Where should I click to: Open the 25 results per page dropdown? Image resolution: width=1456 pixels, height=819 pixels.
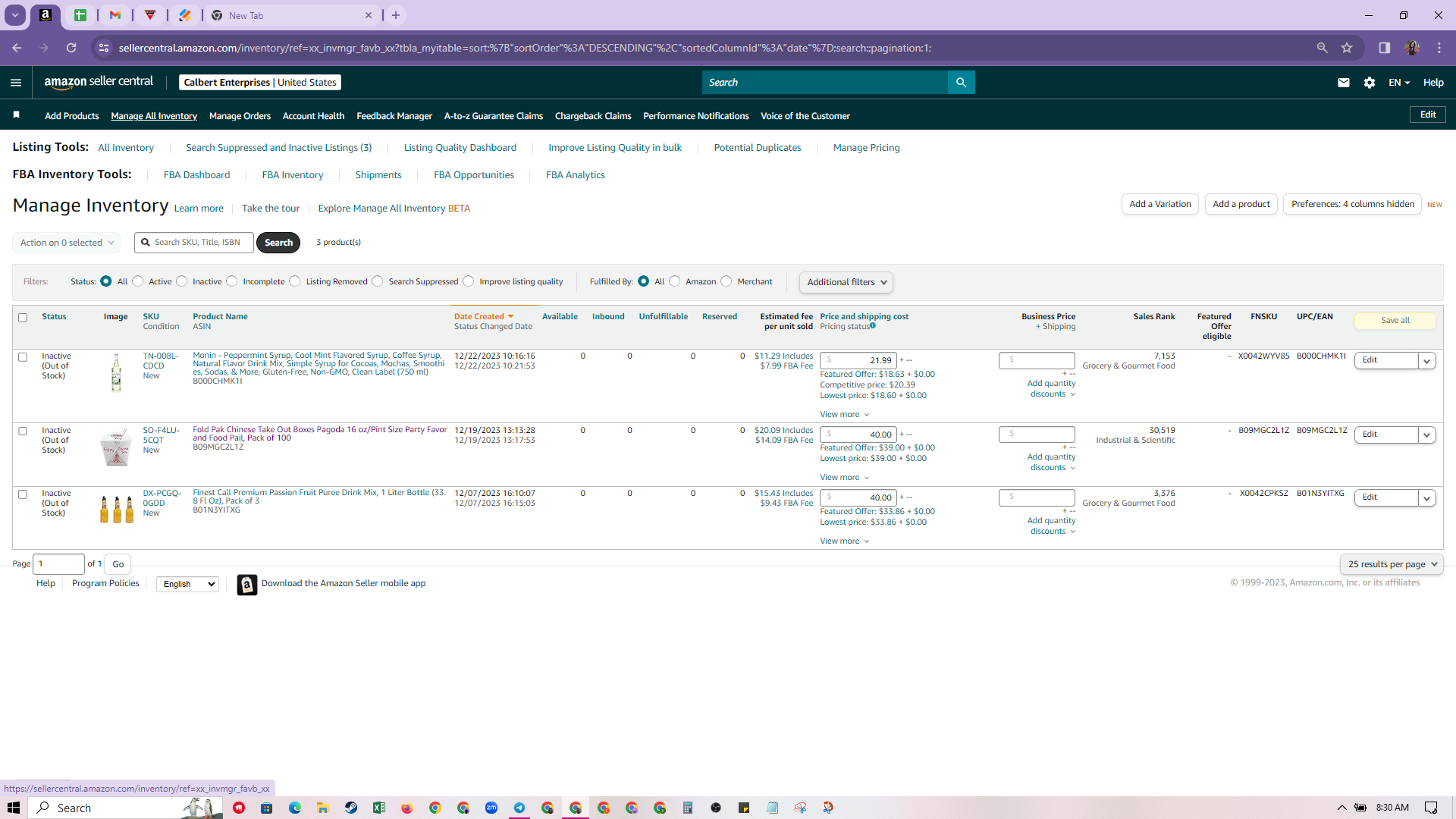(x=1392, y=564)
